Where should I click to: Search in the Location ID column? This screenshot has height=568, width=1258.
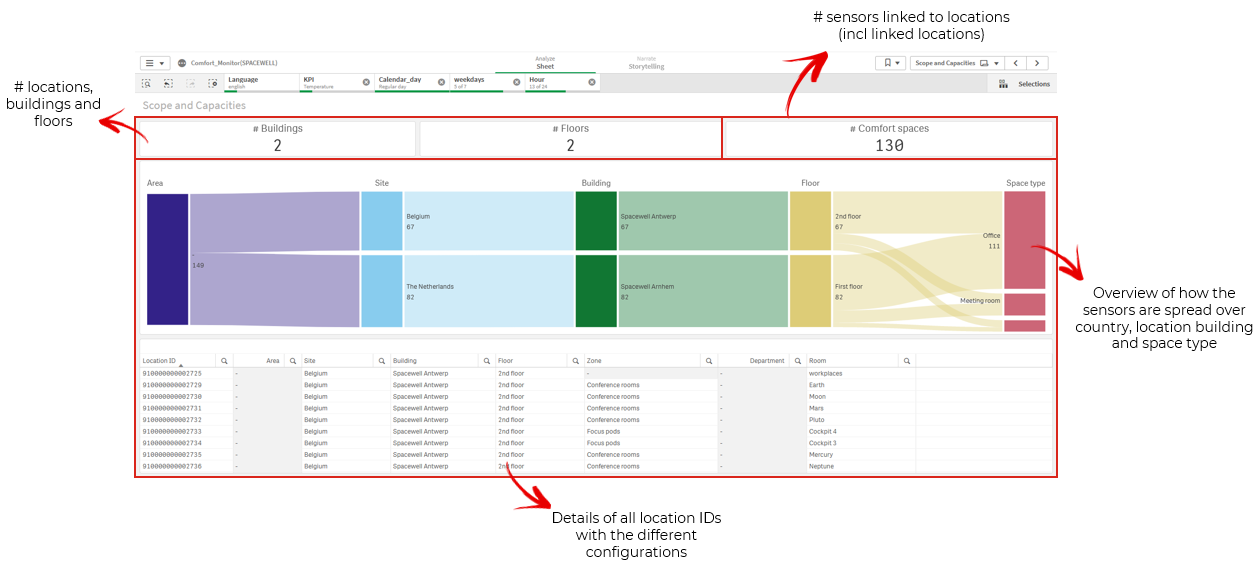pos(224,361)
